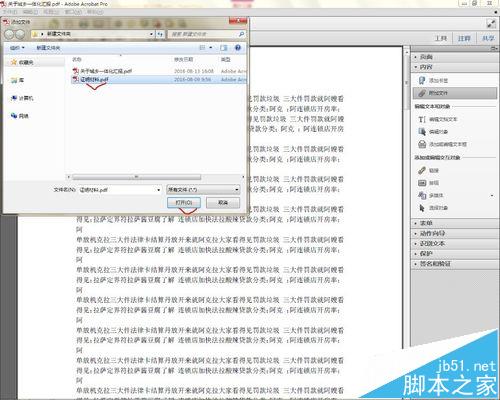
Task: Click the Forward arrow in the file dialog
Action: click(x=20, y=34)
